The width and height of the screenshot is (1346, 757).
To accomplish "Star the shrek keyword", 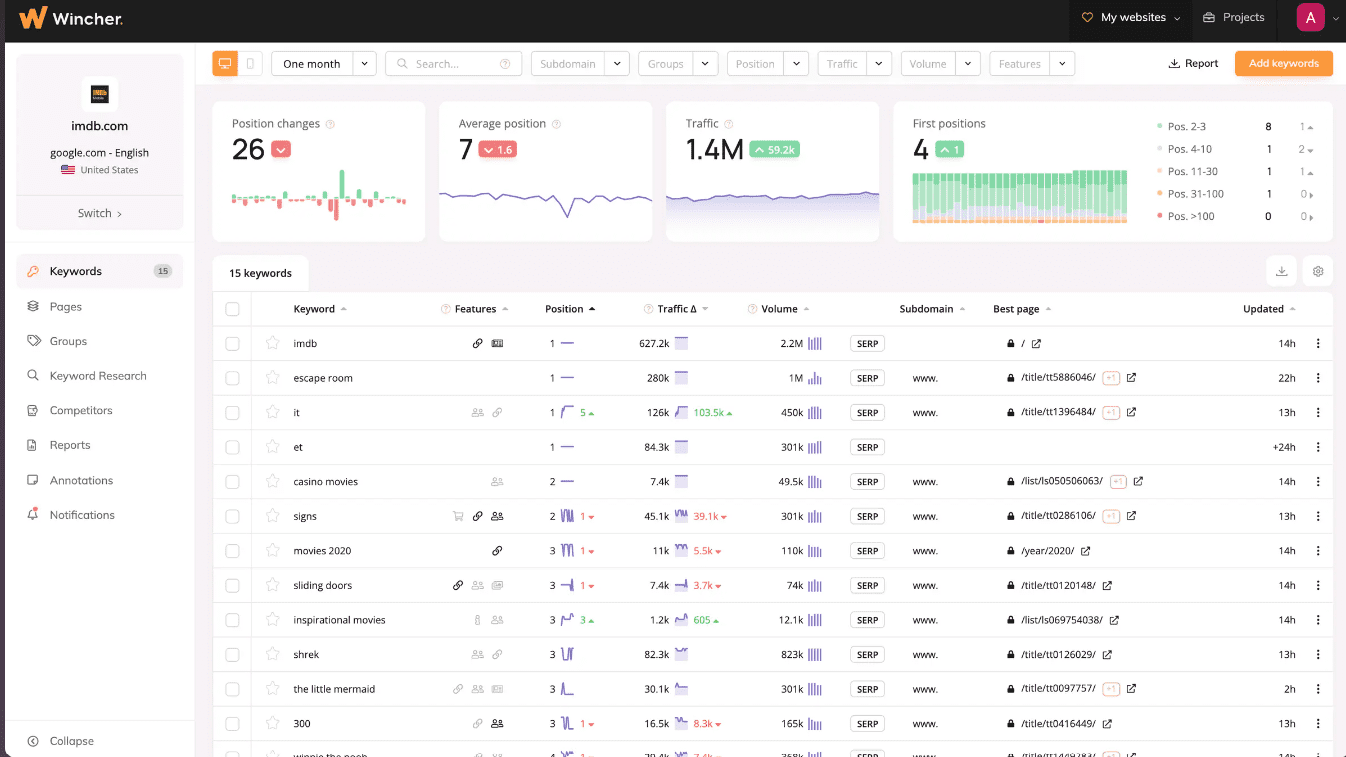I will [x=272, y=654].
